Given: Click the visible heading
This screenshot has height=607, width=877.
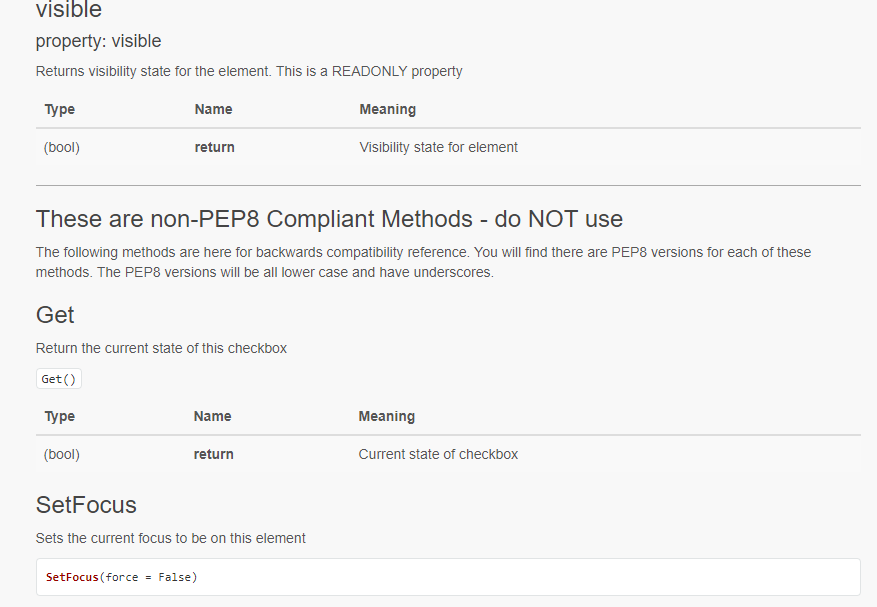Looking at the screenshot, I should pyautogui.click(x=65, y=11).
